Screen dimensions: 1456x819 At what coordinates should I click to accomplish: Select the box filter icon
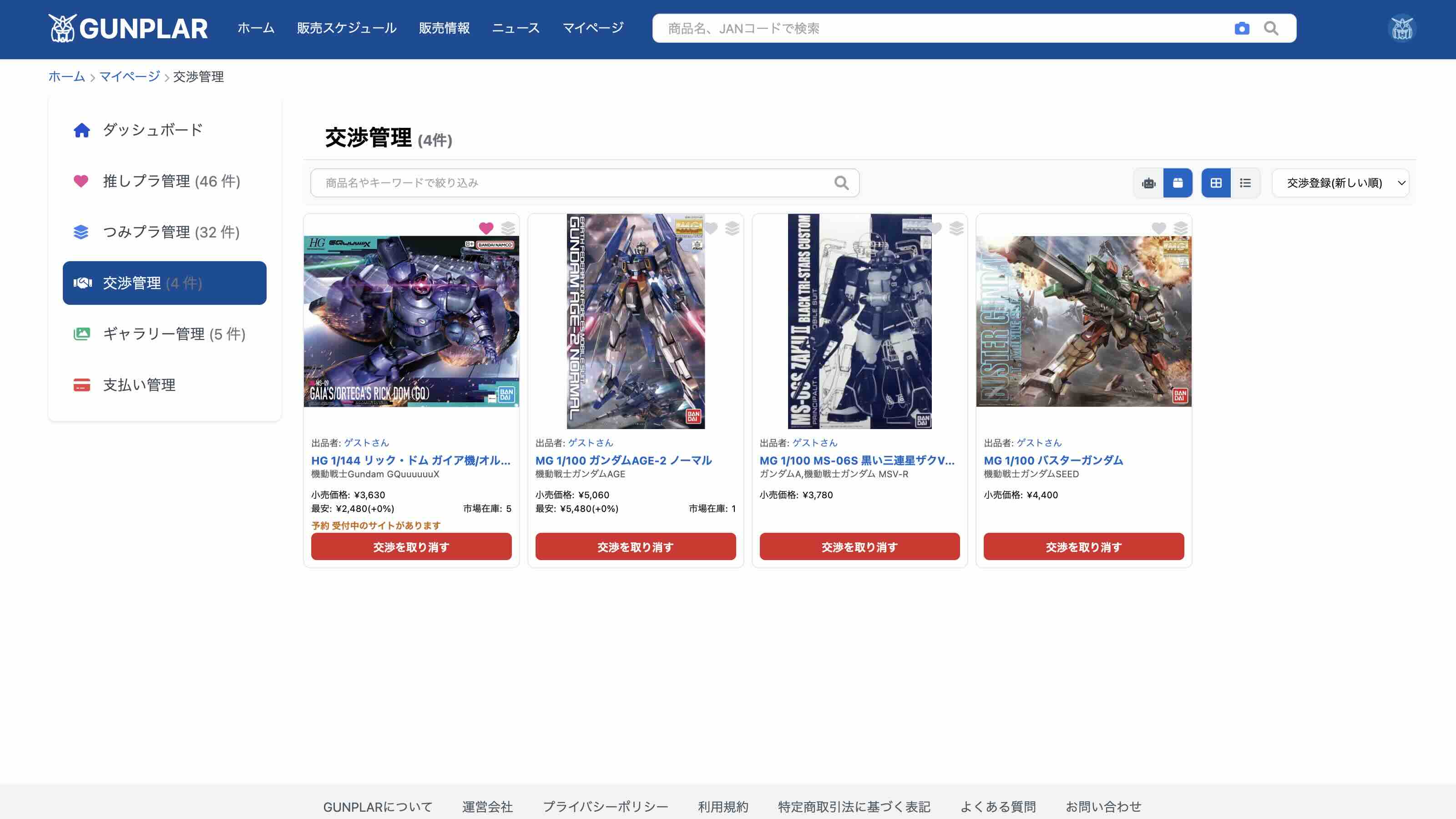coord(1178,183)
